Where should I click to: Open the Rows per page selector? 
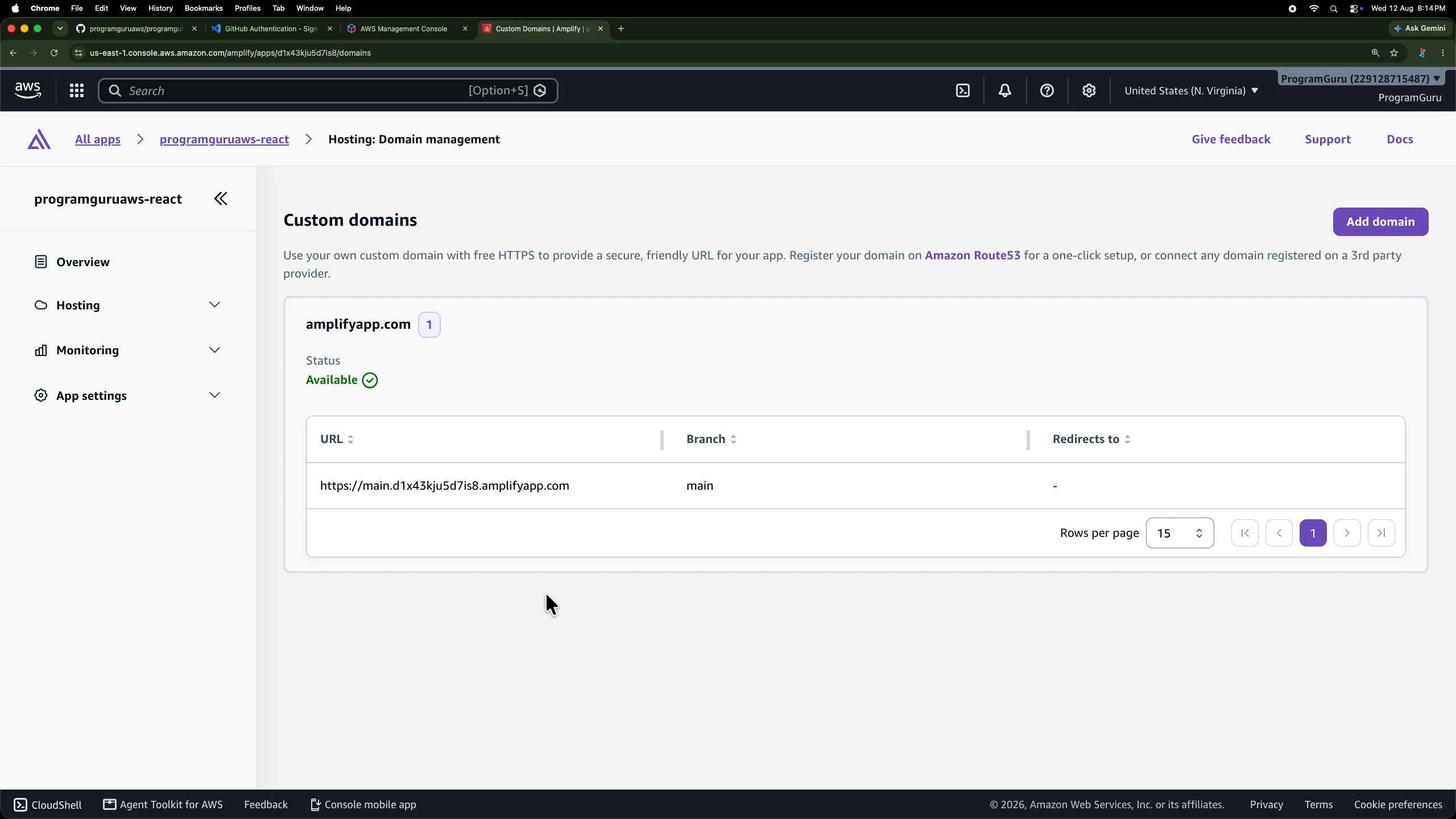[1180, 533]
